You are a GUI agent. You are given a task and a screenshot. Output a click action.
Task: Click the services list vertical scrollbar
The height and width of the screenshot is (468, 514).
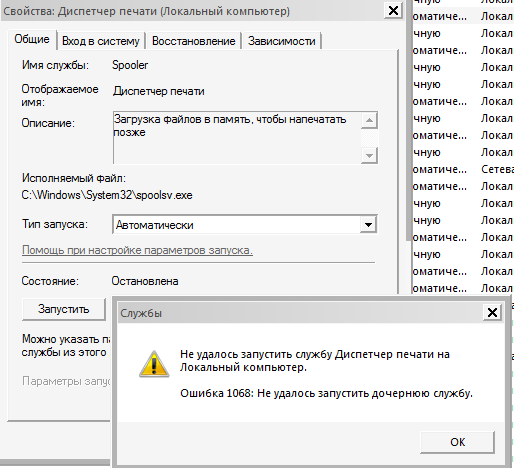coord(409,120)
